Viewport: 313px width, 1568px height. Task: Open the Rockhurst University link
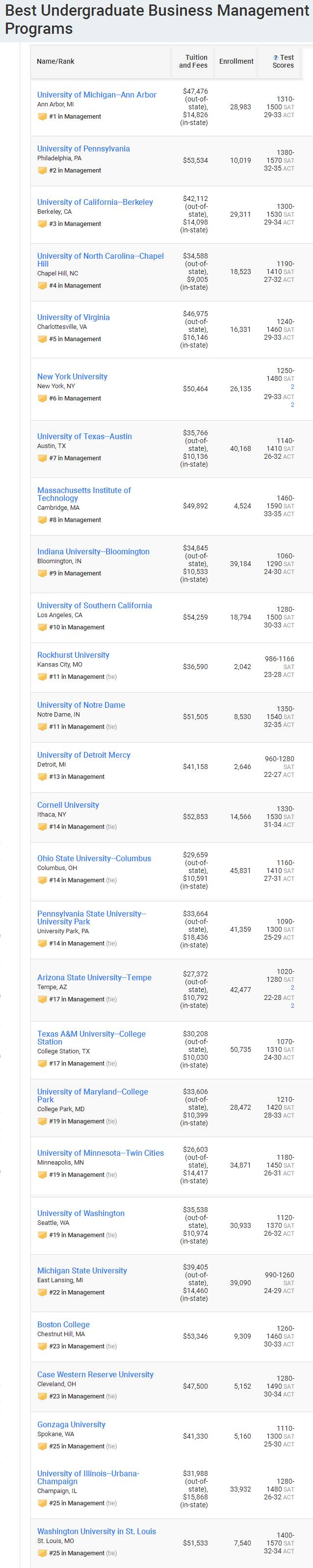point(73,655)
